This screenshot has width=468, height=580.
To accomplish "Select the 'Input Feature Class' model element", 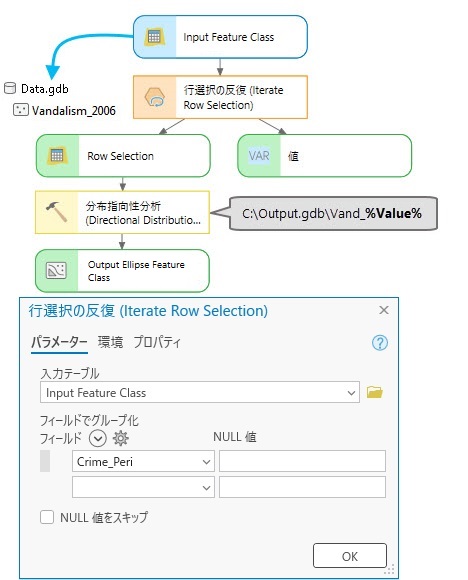I will (x=220, y=37).
